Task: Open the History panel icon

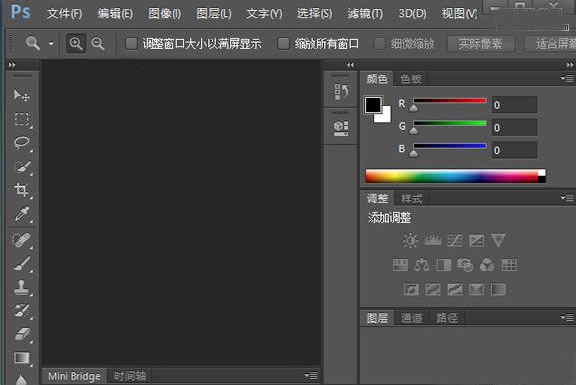Action: coord(341,92)
